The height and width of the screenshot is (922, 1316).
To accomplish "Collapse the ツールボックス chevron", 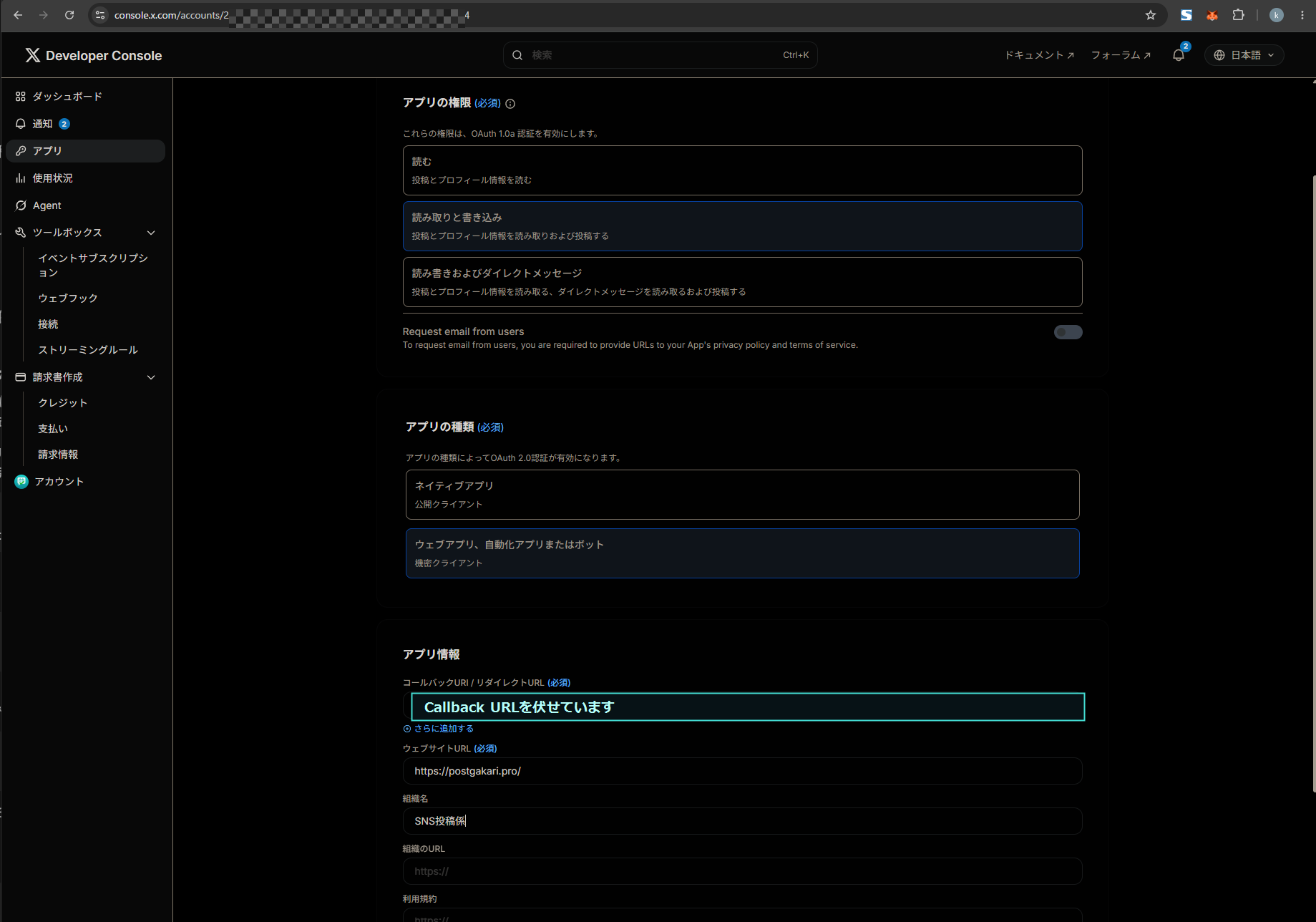I will pos(151,233).
